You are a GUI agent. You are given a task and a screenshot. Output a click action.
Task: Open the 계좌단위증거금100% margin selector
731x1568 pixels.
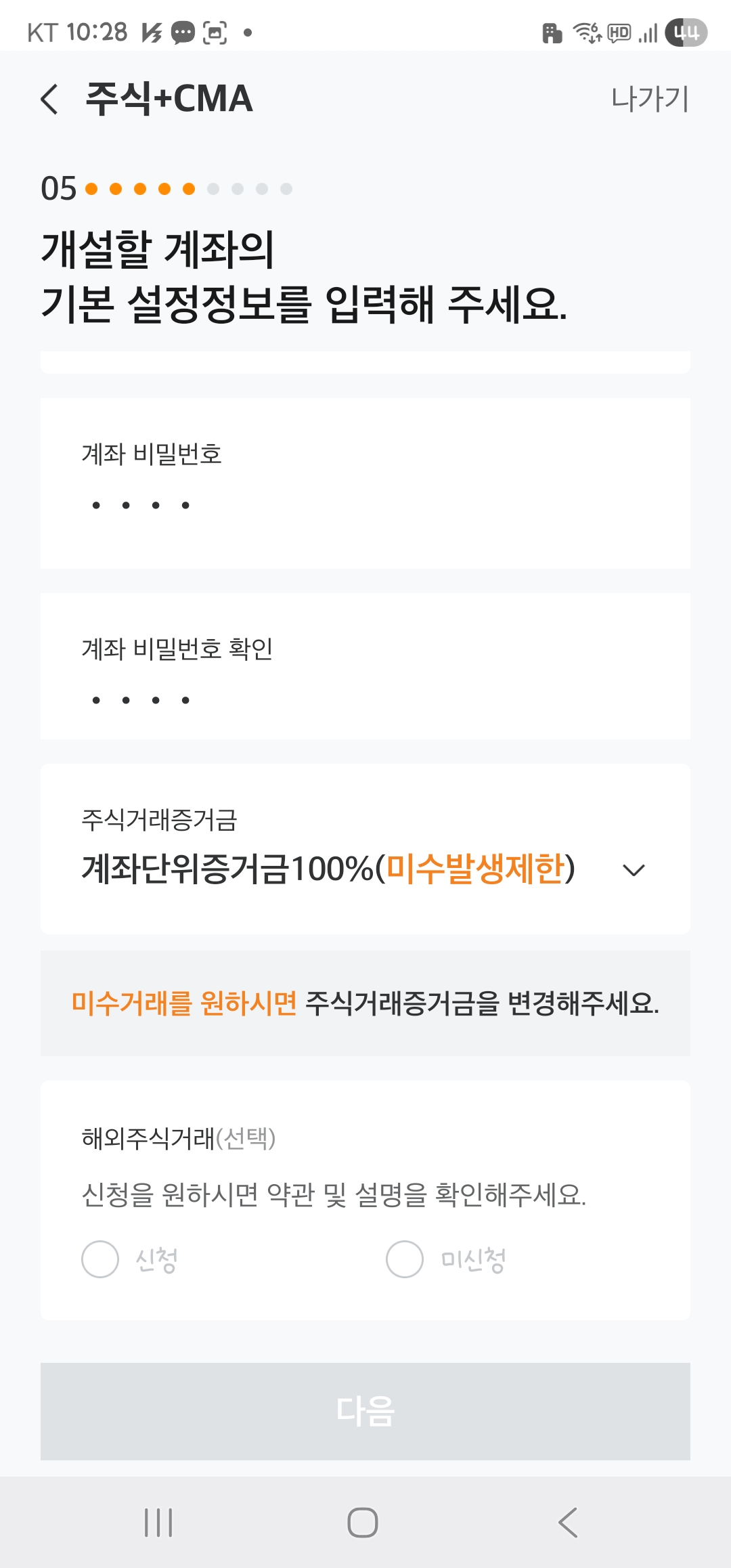pos(328,869)
